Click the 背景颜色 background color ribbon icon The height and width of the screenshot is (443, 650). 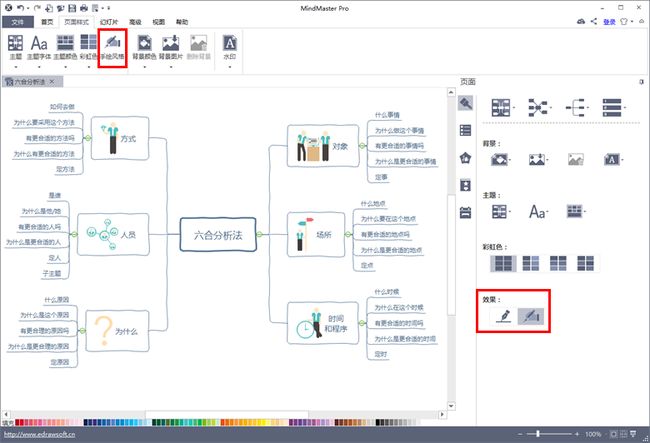[144, 44]
